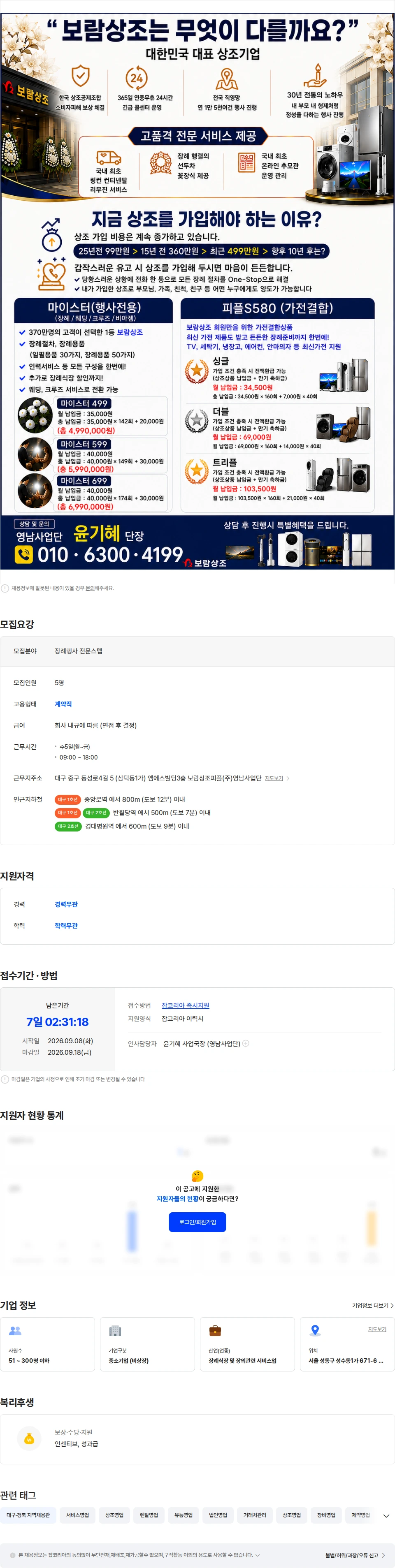Select the 렌탈영업 tag
This screenshot has width=395, height=1568.
pyautogui.click(x=149, y=1515)
